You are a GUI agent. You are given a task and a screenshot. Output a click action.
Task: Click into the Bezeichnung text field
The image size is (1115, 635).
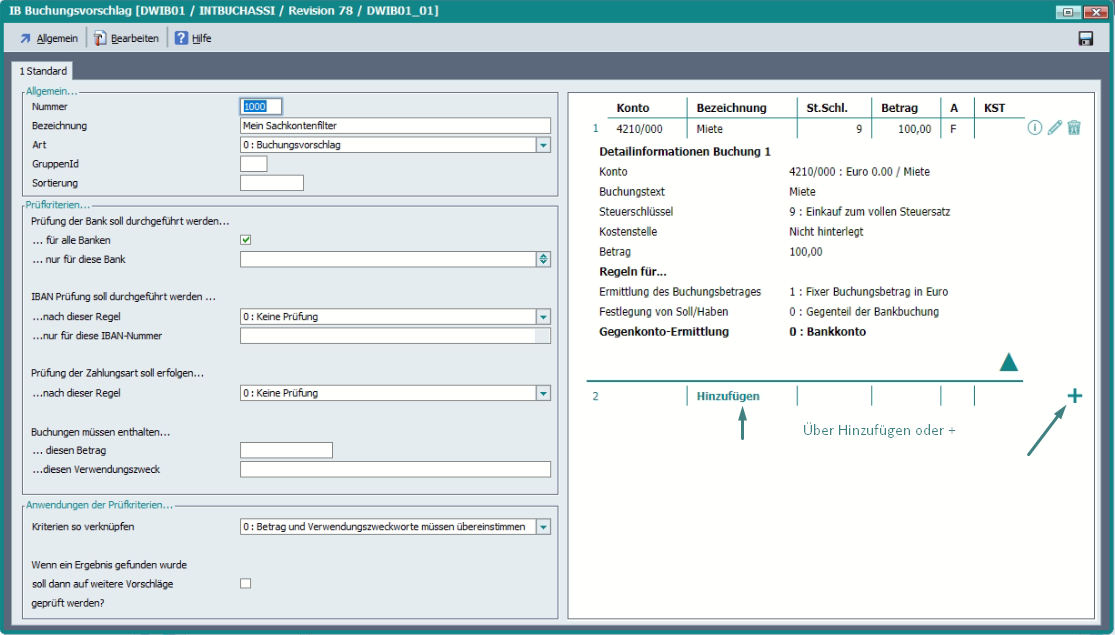coord(395,126)
